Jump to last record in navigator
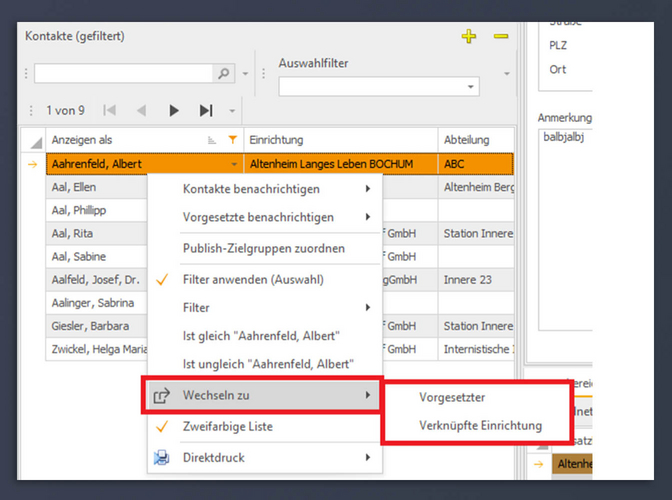 (x=206, y=110)
